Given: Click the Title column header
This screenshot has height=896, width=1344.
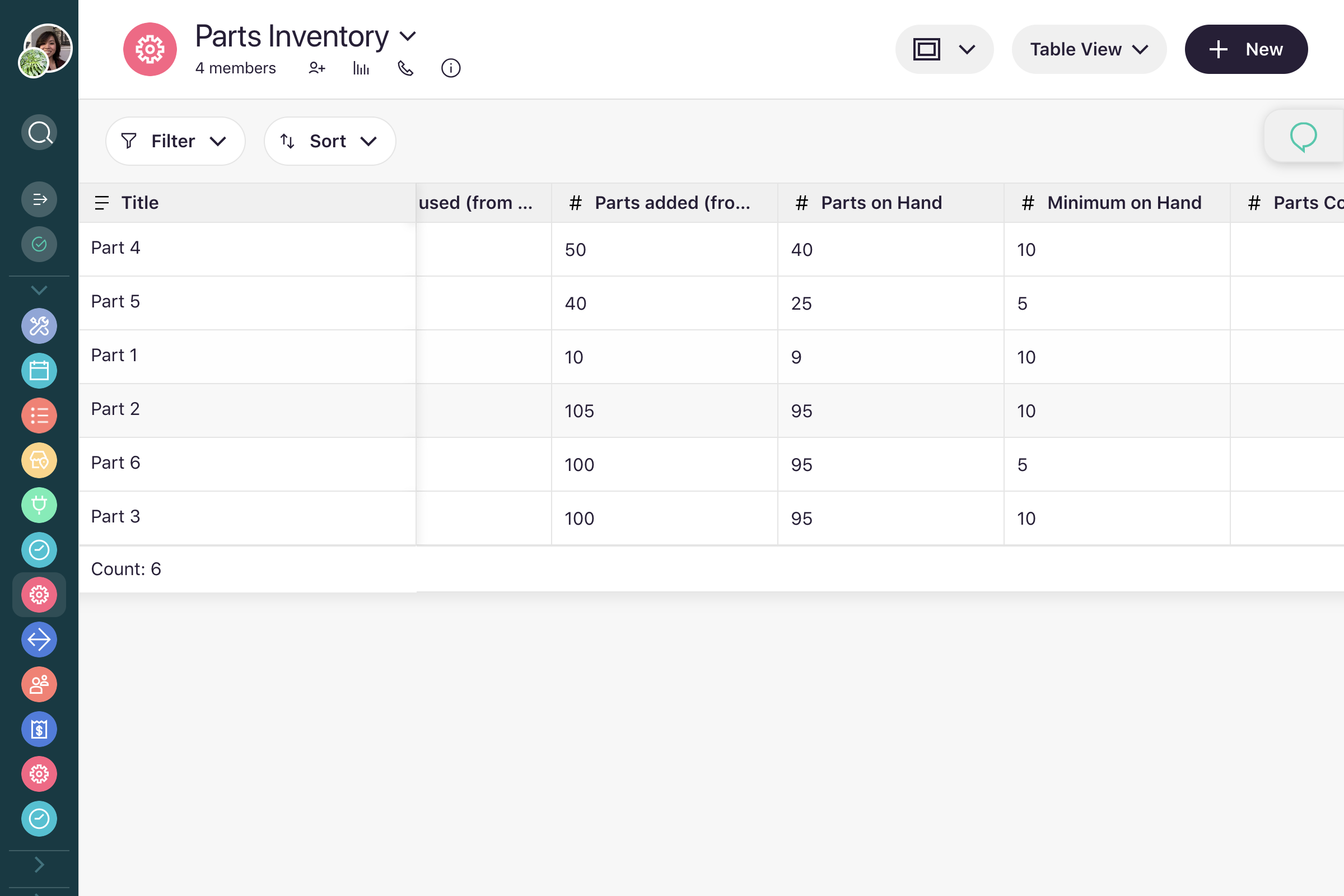Looking at the screenshot, I should [248, 203].
